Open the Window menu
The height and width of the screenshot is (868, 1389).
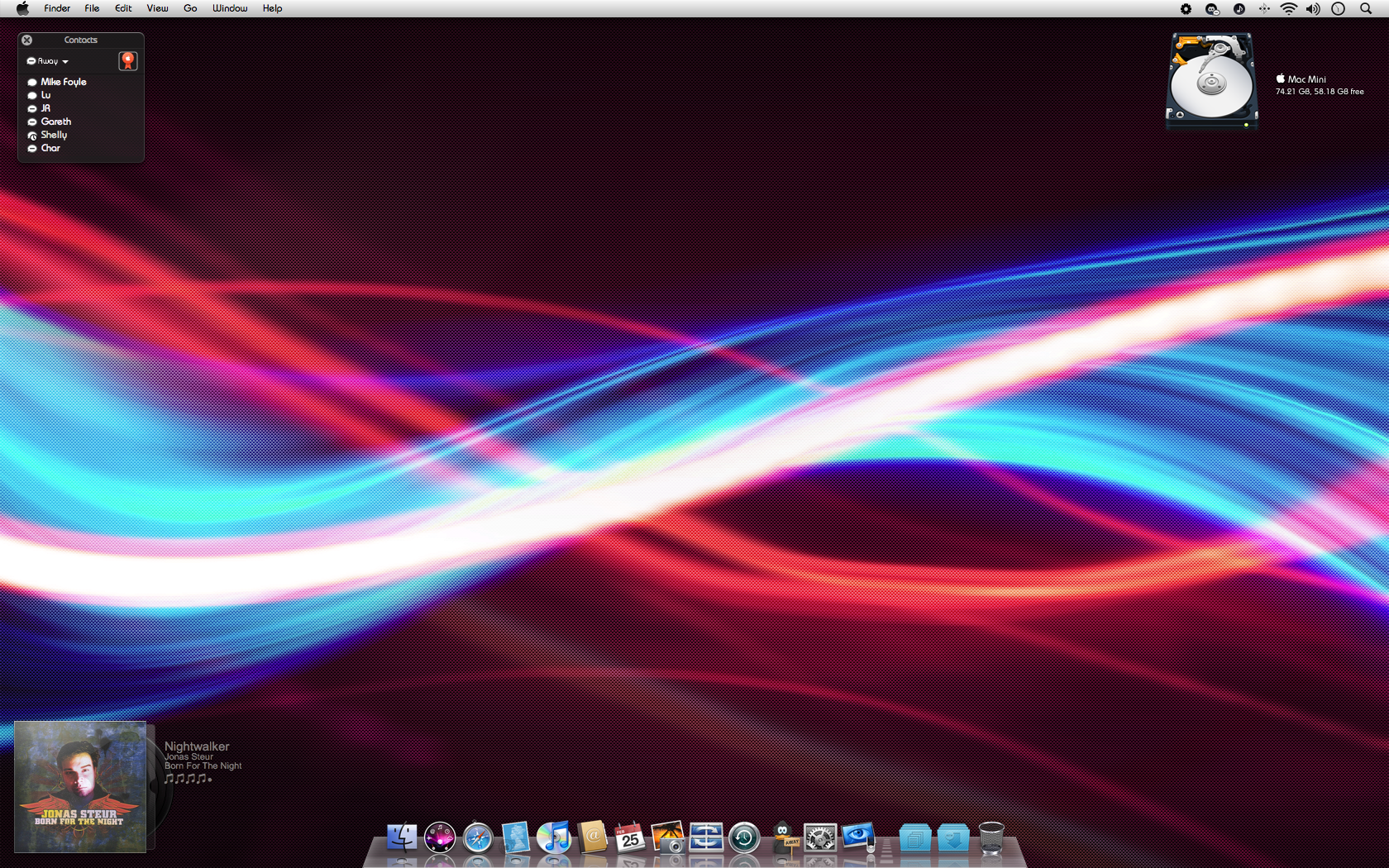coord(230,8)
